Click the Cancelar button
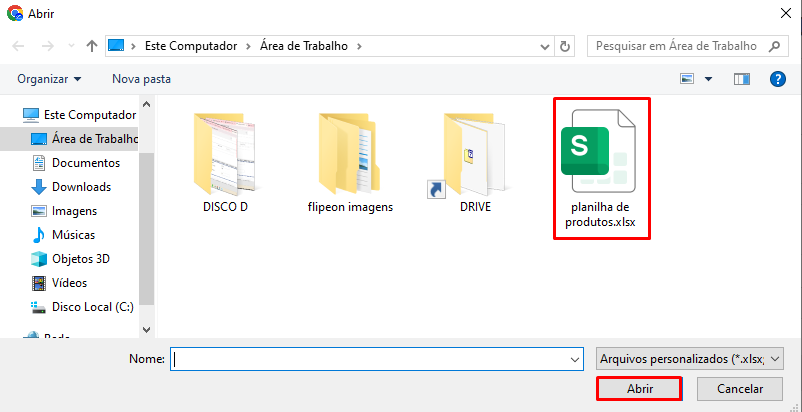This screenshot has height=412, width=802. point(738,389)
